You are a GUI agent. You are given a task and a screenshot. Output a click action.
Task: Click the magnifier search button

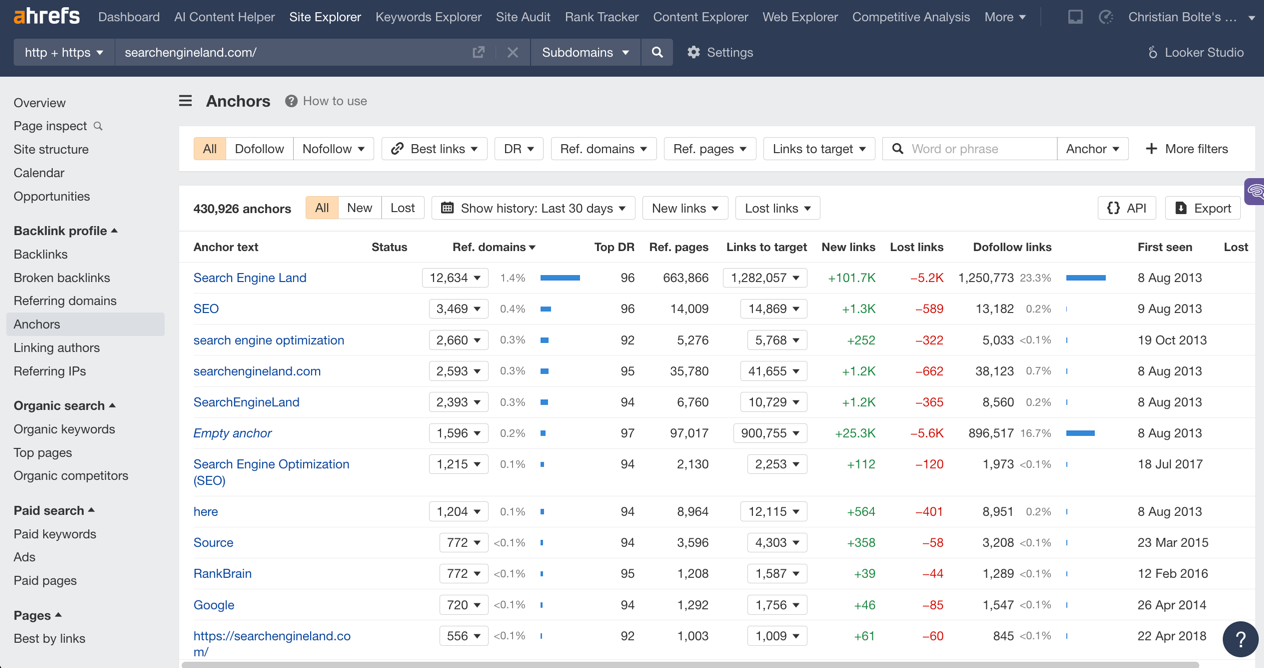[x=657, y=52]
